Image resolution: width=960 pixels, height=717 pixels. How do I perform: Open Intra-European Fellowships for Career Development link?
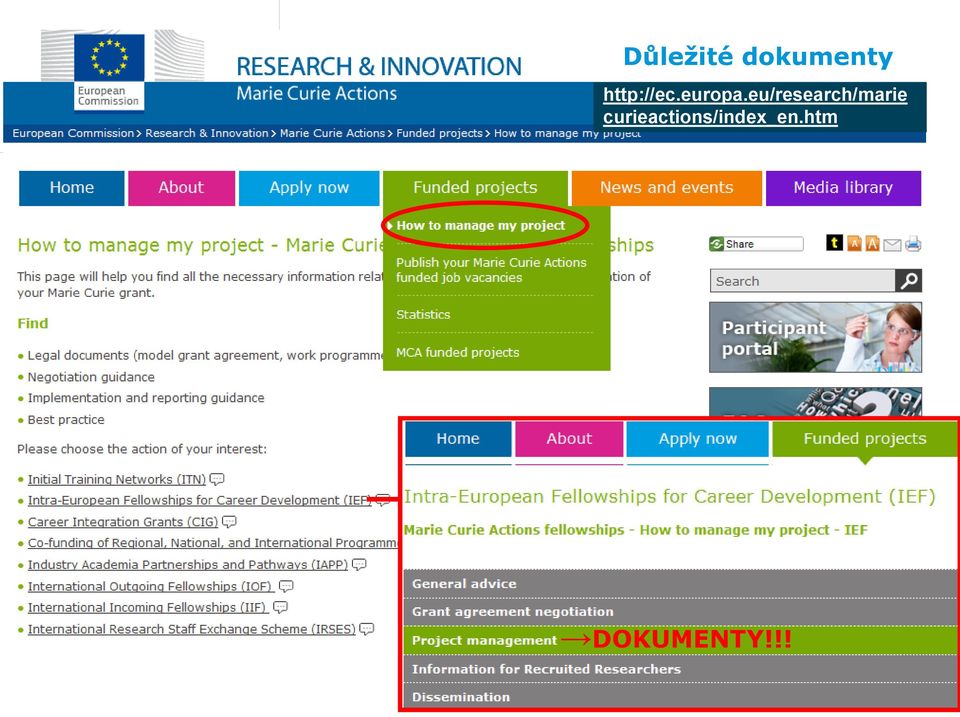pos(199,500)
